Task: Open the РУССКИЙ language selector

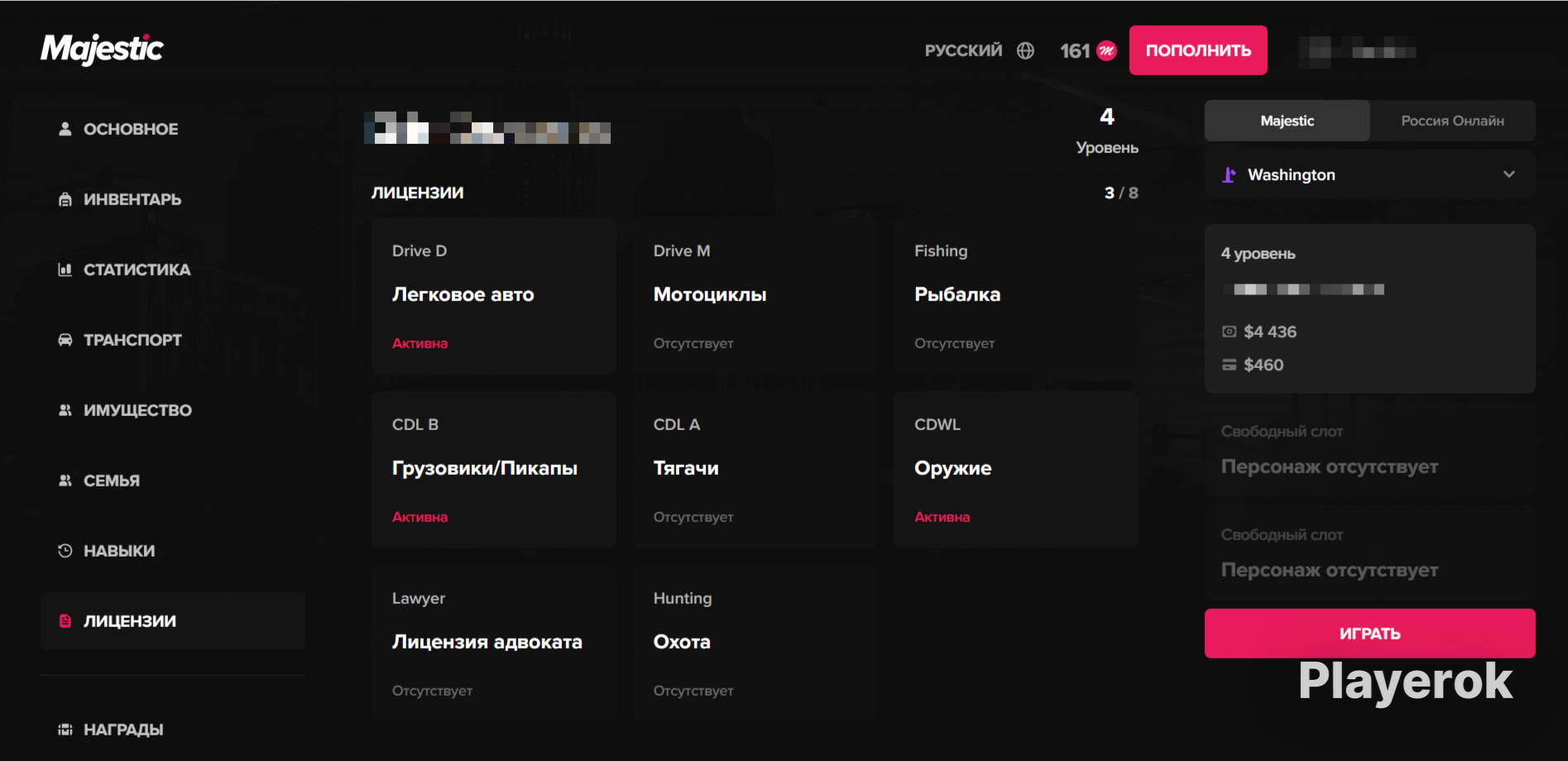Action: point(963,50)
